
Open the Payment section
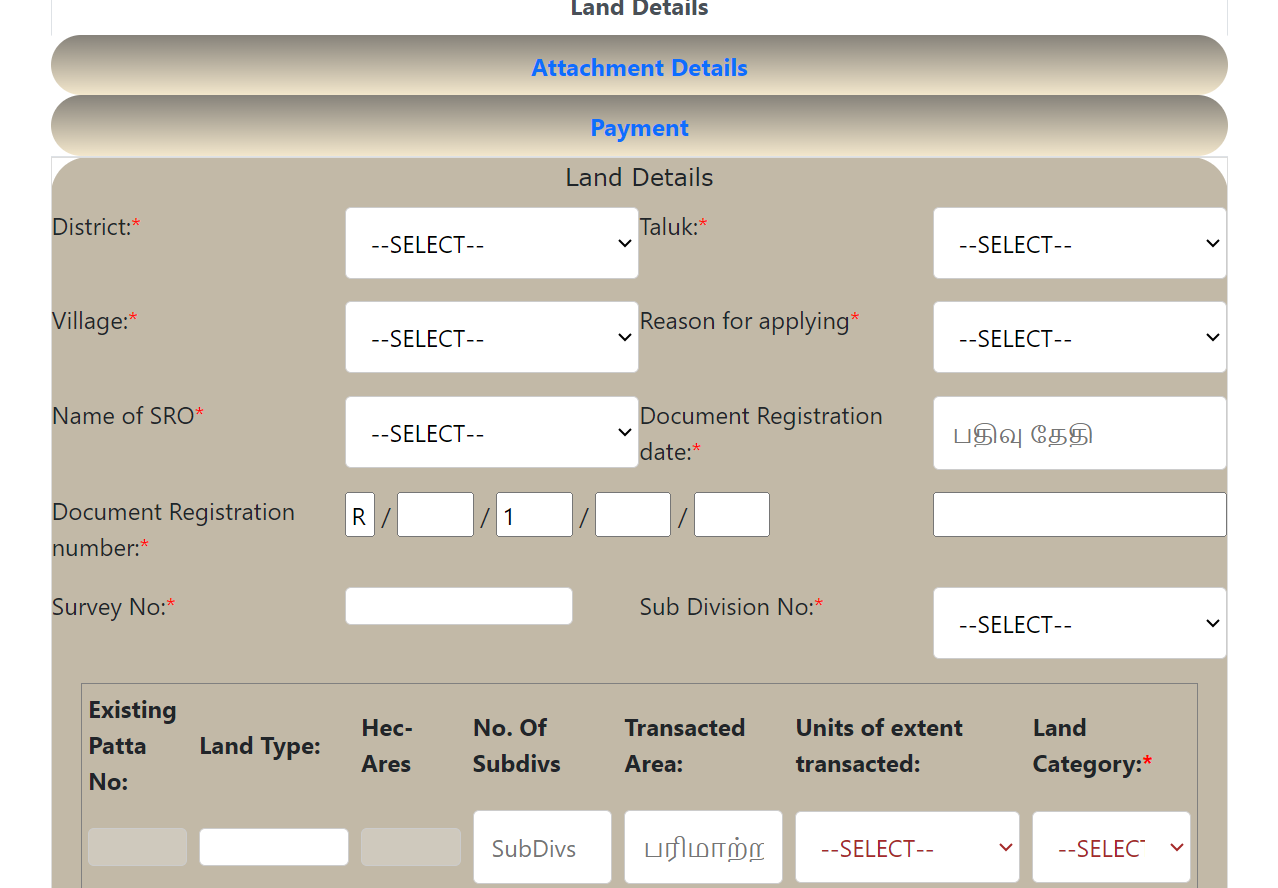tap(639, 127)
